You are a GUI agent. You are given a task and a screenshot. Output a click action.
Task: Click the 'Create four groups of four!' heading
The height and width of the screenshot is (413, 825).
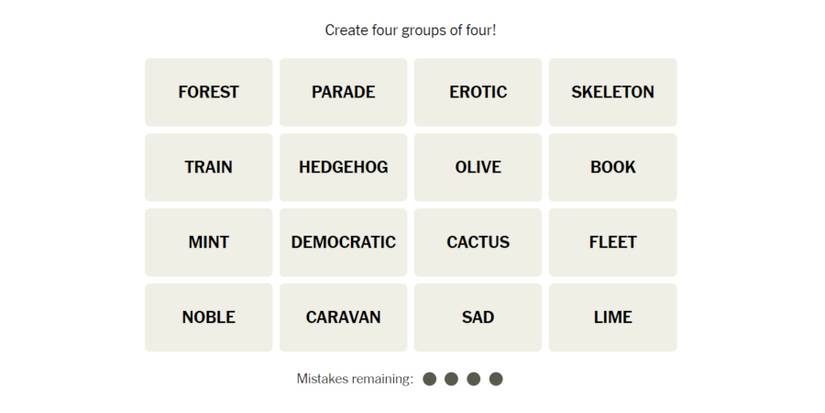click(x=410, y=30)
